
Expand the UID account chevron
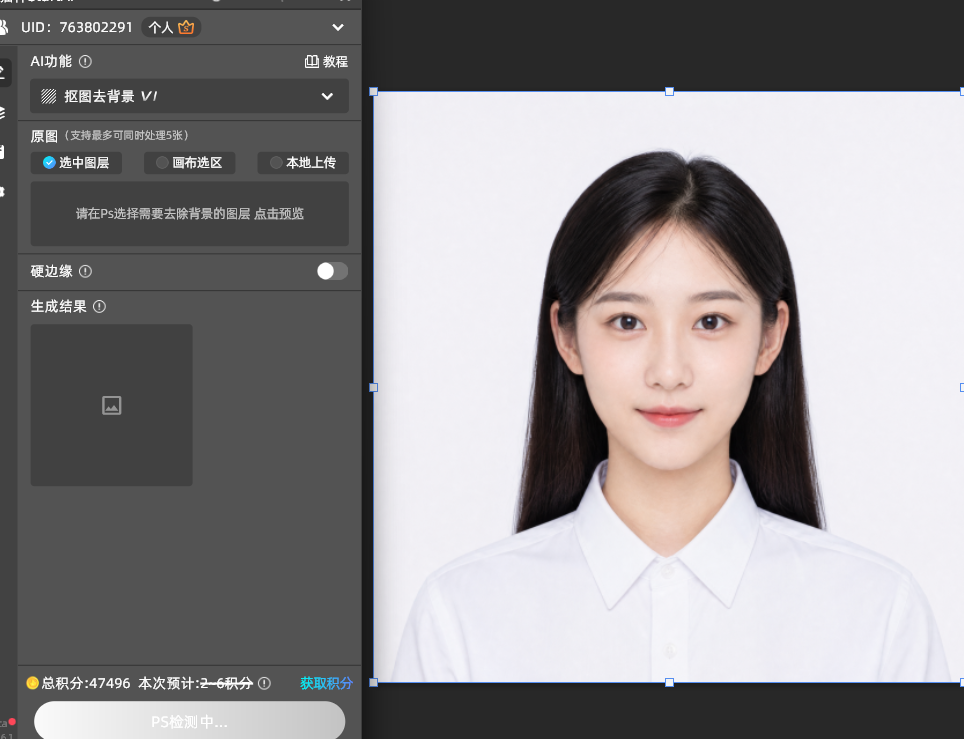[x=338, y=28]
